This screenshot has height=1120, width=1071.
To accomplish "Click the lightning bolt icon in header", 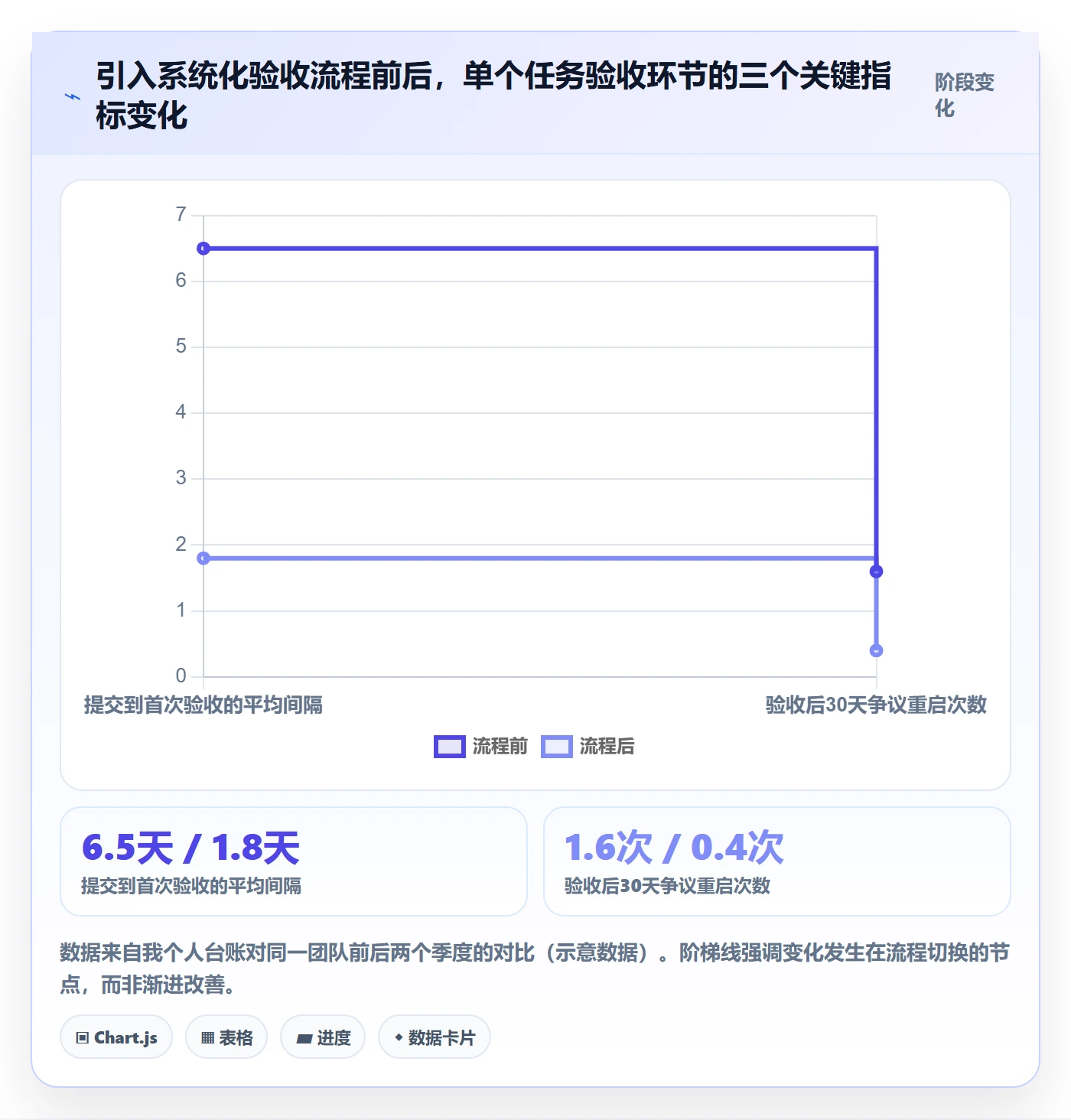I will (73, 96).
